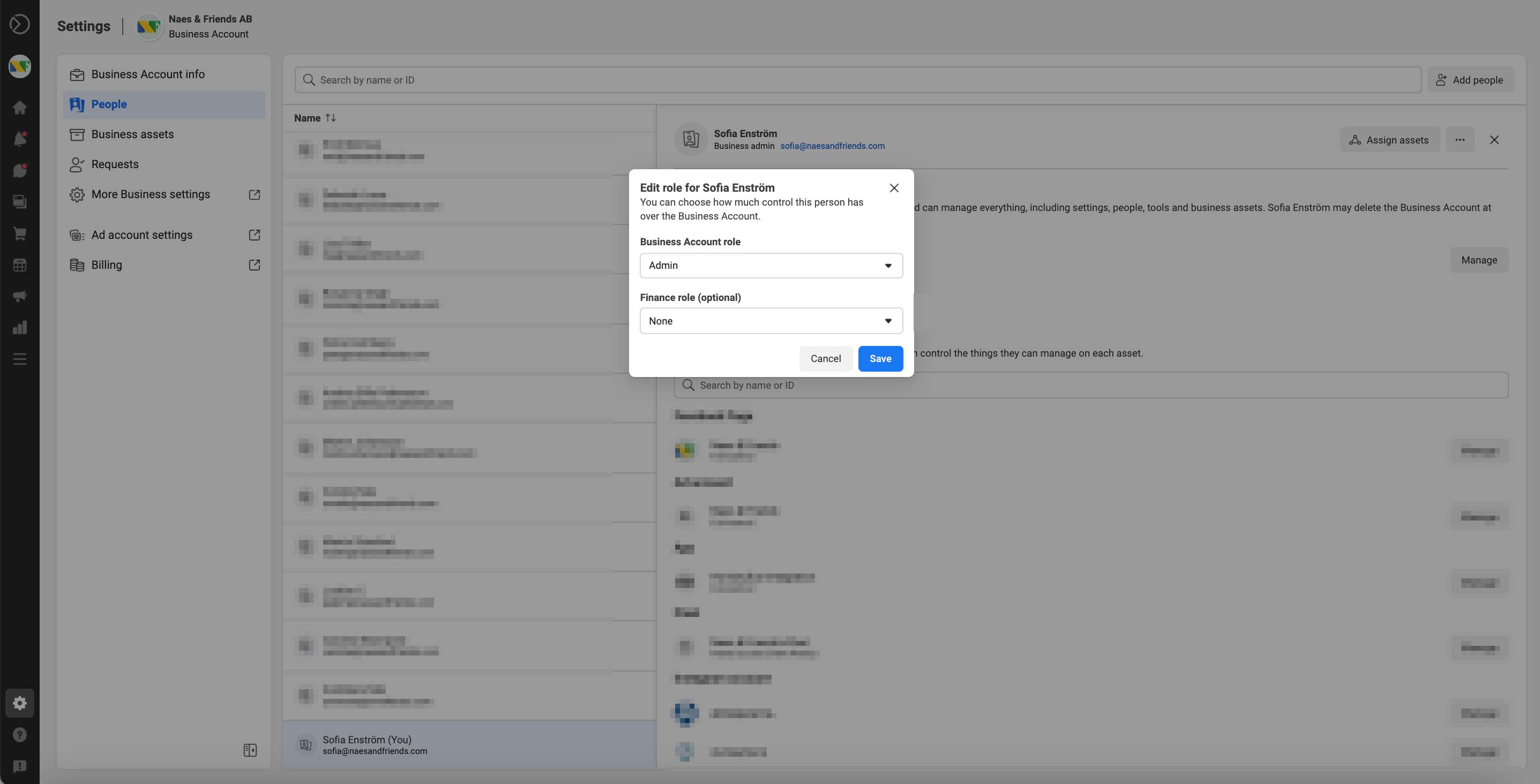Focus the assets search by name field
Viewport: 1540px width, 784px height.
(1090, 386)
